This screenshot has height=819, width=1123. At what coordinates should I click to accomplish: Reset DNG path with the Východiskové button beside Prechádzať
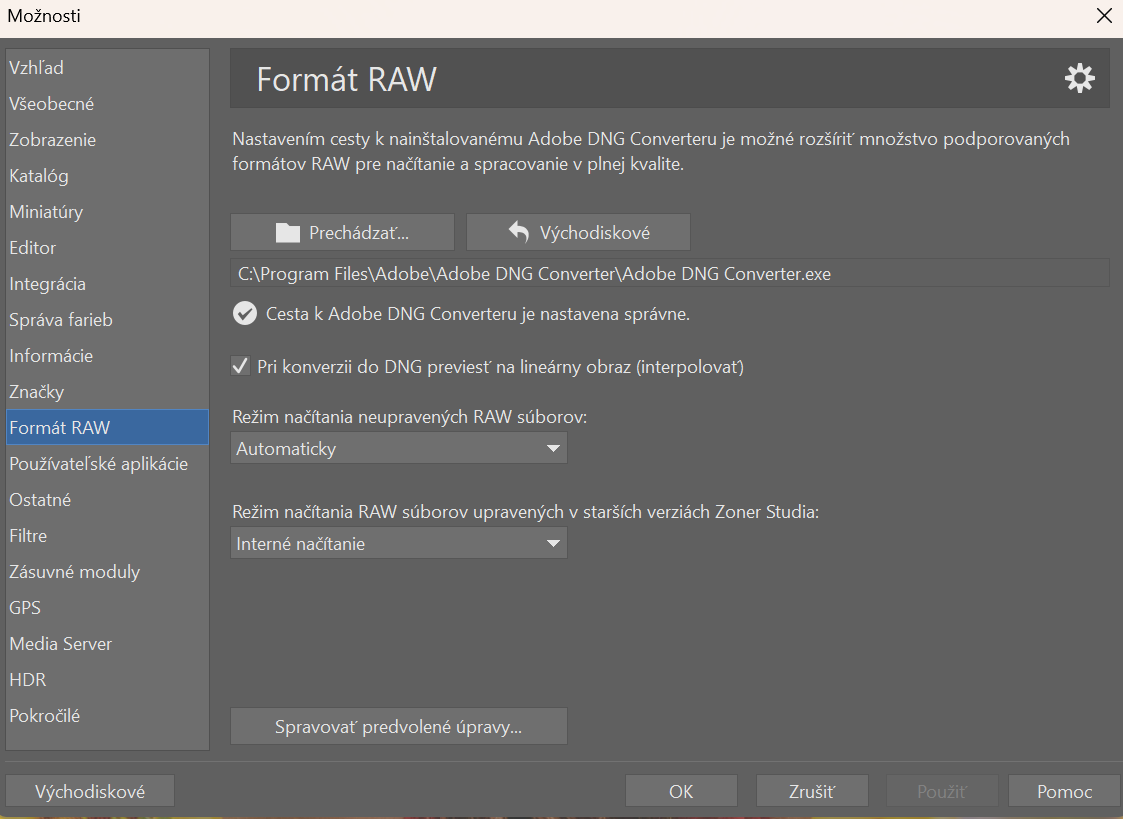578,232
